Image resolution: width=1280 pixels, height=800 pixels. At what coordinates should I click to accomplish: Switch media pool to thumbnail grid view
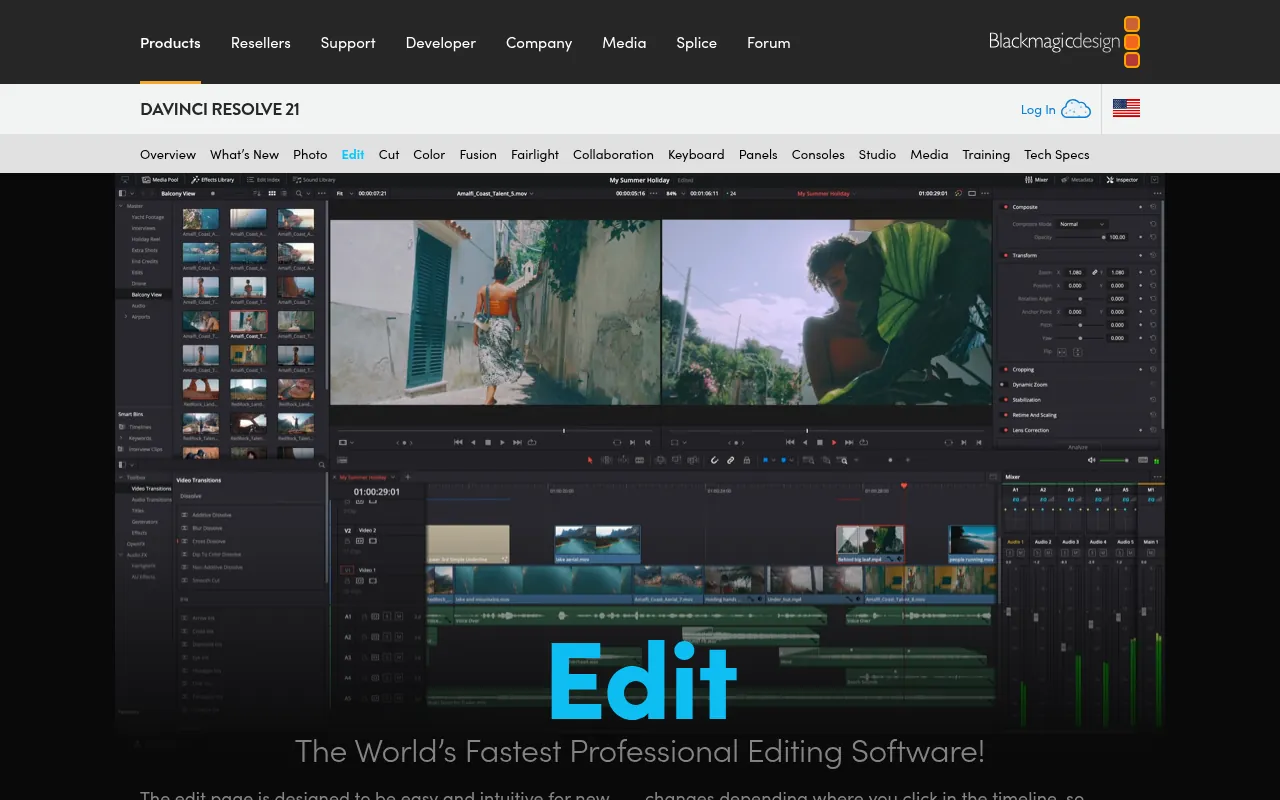(x=272, y=193)
